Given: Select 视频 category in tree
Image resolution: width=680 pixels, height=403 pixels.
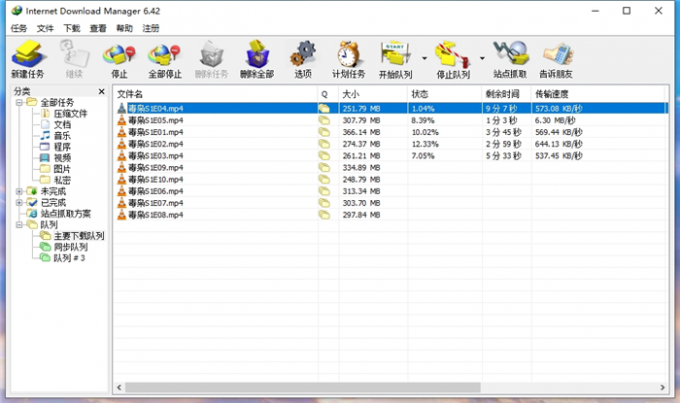Looking at the screenshot, I should point(62,158).
